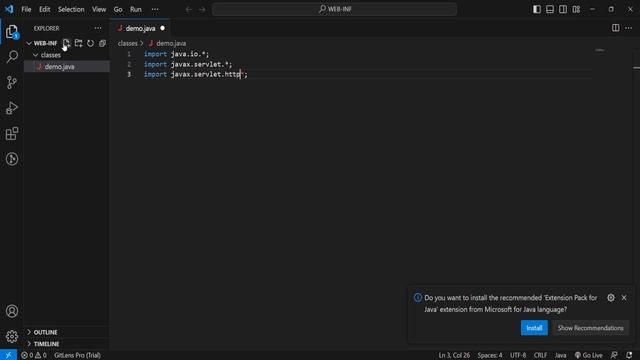Viewport: 640px width, 360px height.
Task: Start Go Live server
Action: pyautogui.click(x=588, y=355)
